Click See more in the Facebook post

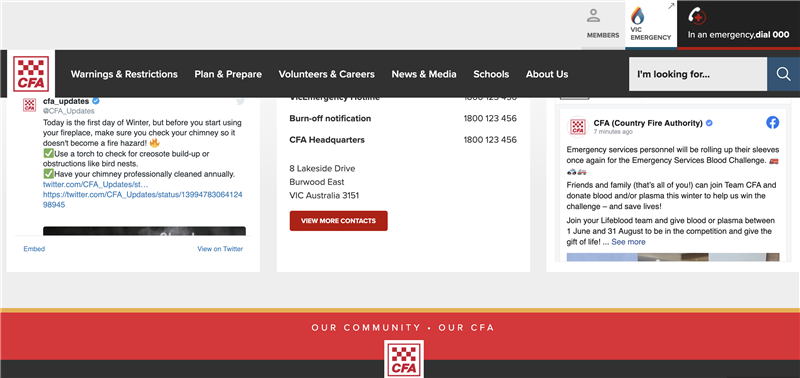tap(628, 242)
